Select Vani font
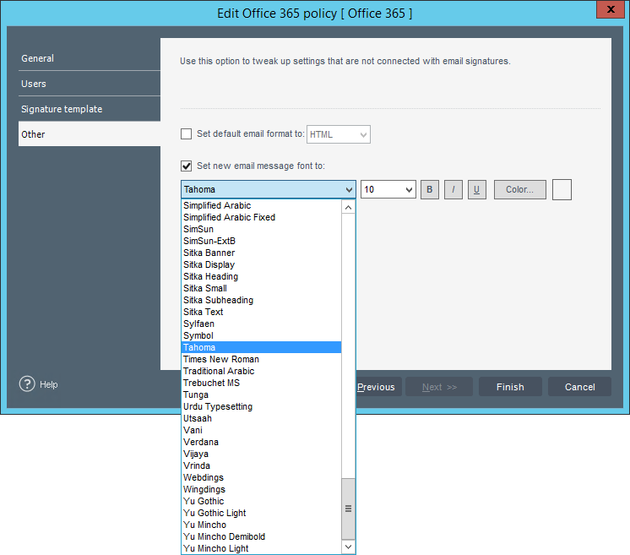The height and width of the screenshot is (555, 630). click(261, 430)
